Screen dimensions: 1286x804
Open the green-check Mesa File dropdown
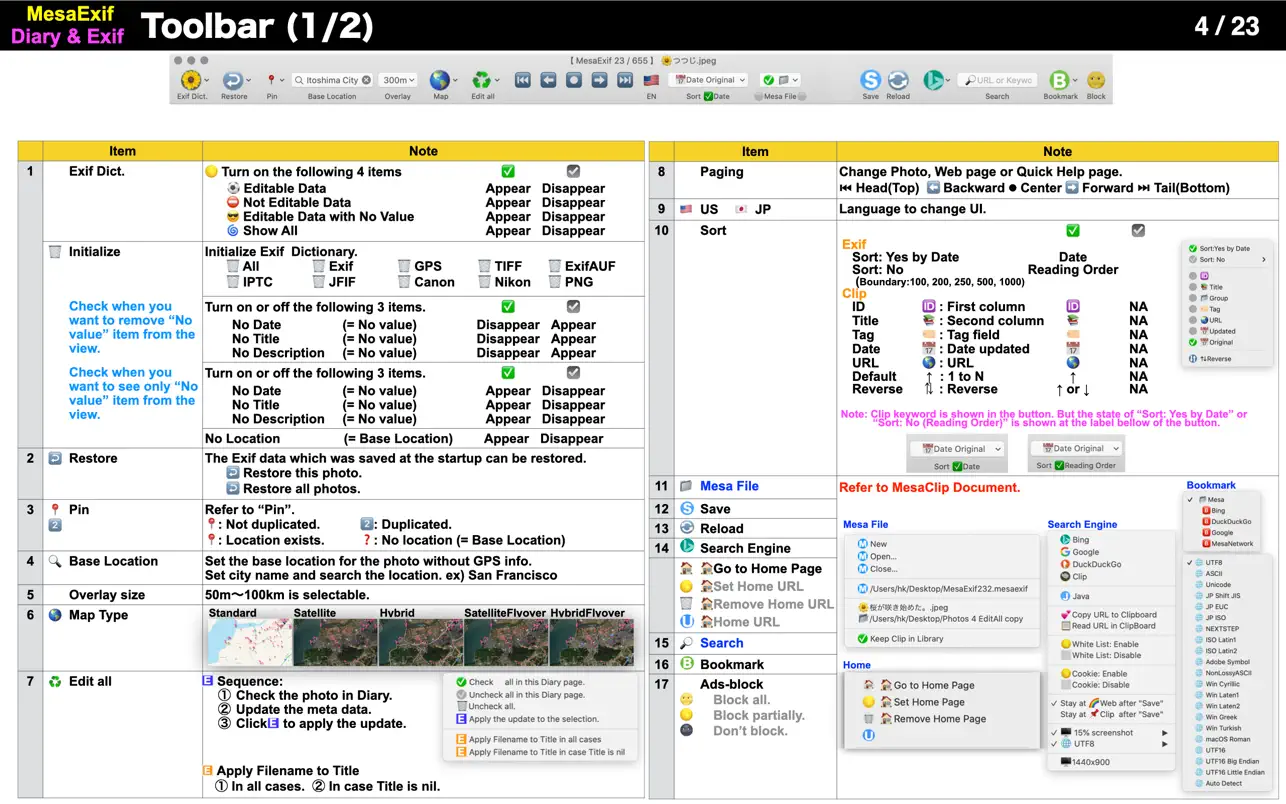pyautogui.click(x=779, y=80)
